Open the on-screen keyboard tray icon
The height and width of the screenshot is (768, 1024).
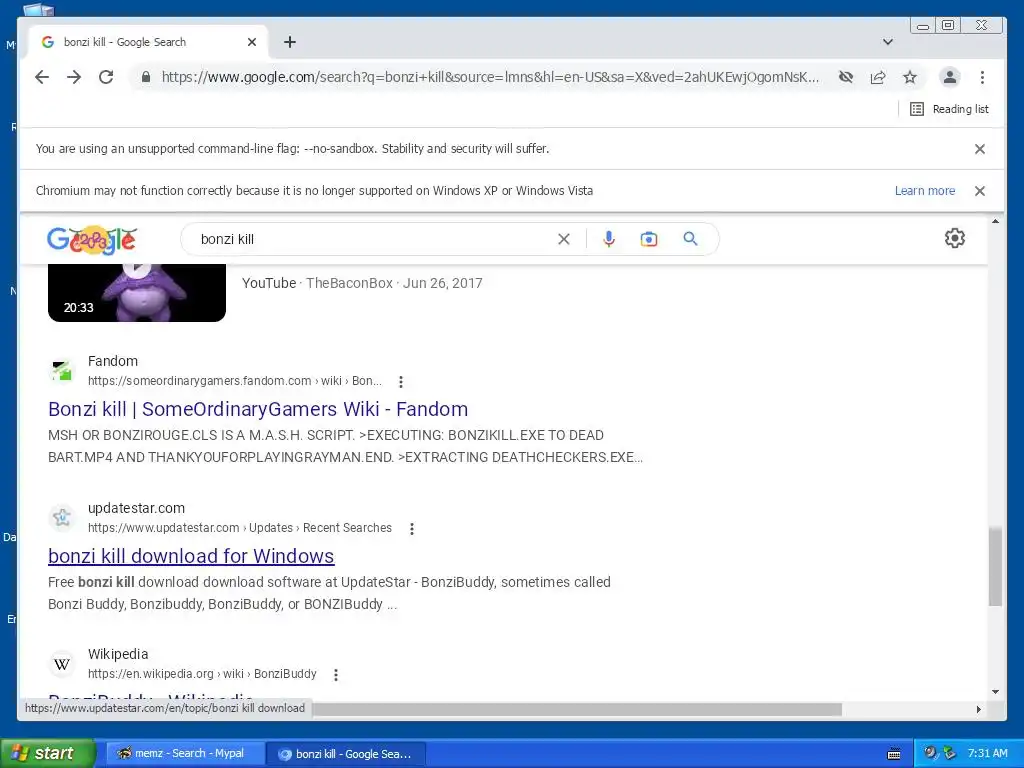894,754
